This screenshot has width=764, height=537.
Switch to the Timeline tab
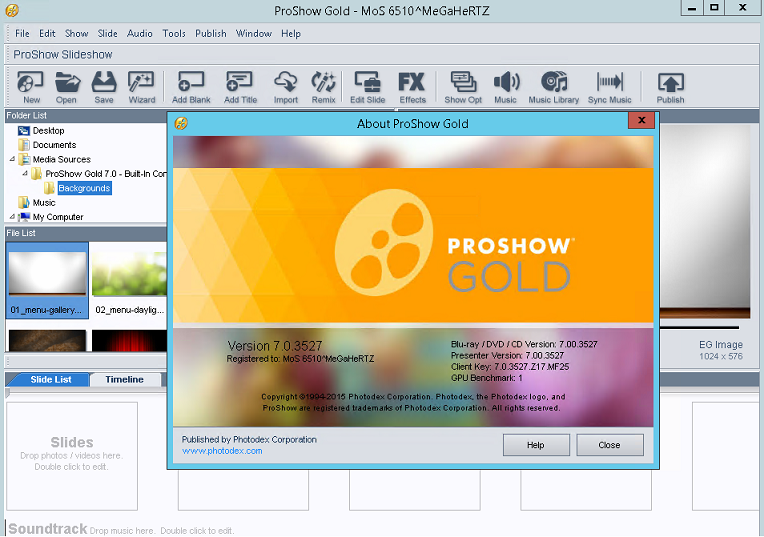point(125,380)
